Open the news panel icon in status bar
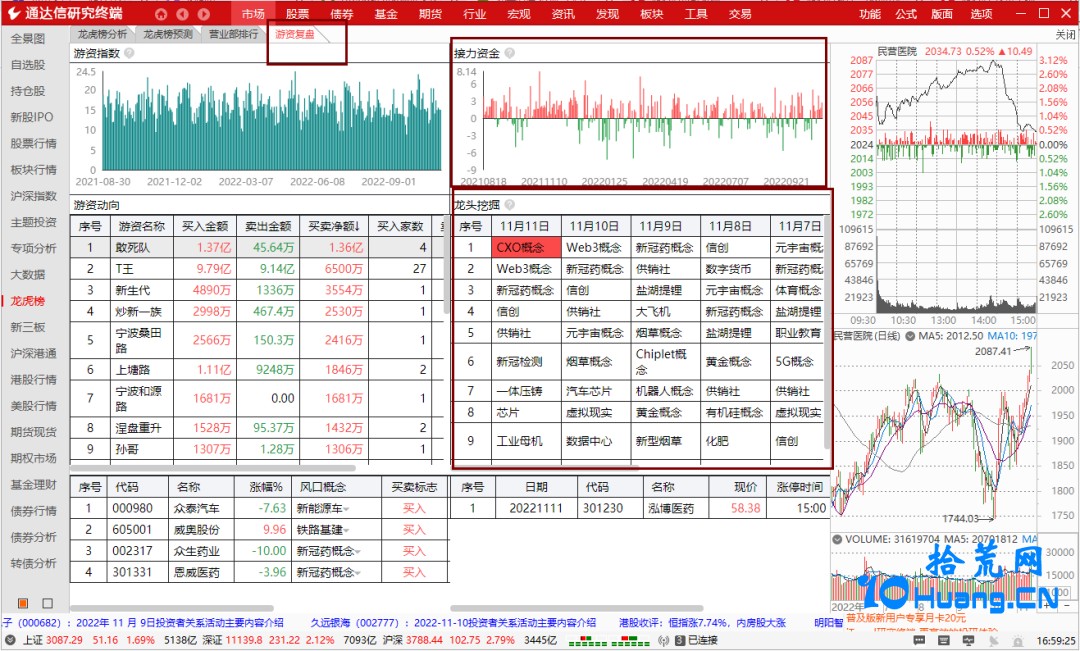1080x651 pixels. point(944,640)
